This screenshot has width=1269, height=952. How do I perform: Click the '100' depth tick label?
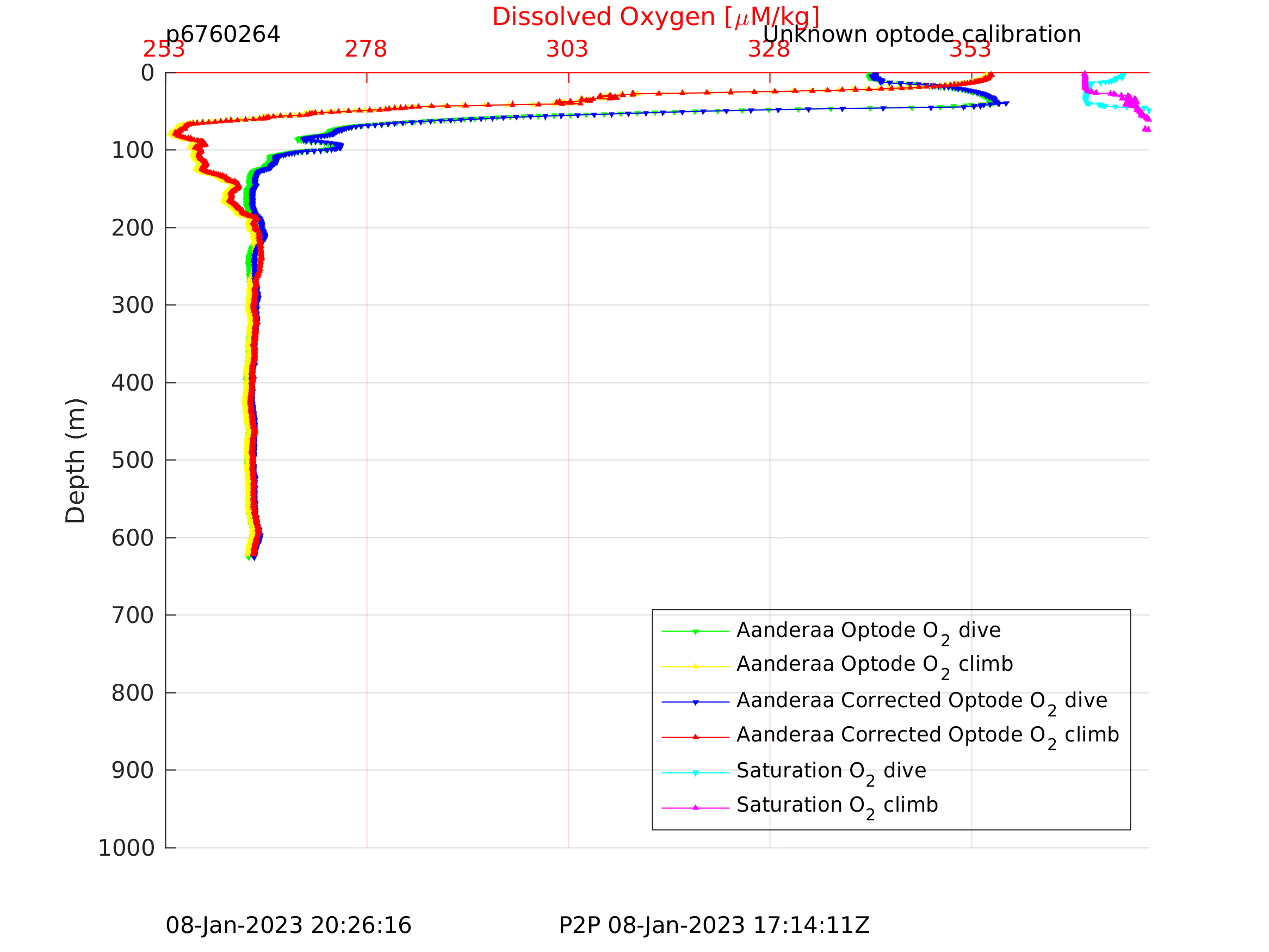pos(133,150)
